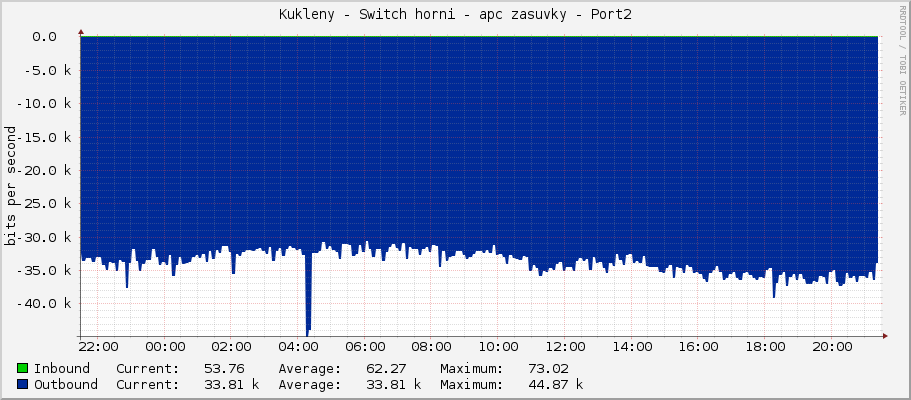Viewport: 911px width, 400px height.
Task: Click the 16:00 time axis label
Action: [698, 347]
